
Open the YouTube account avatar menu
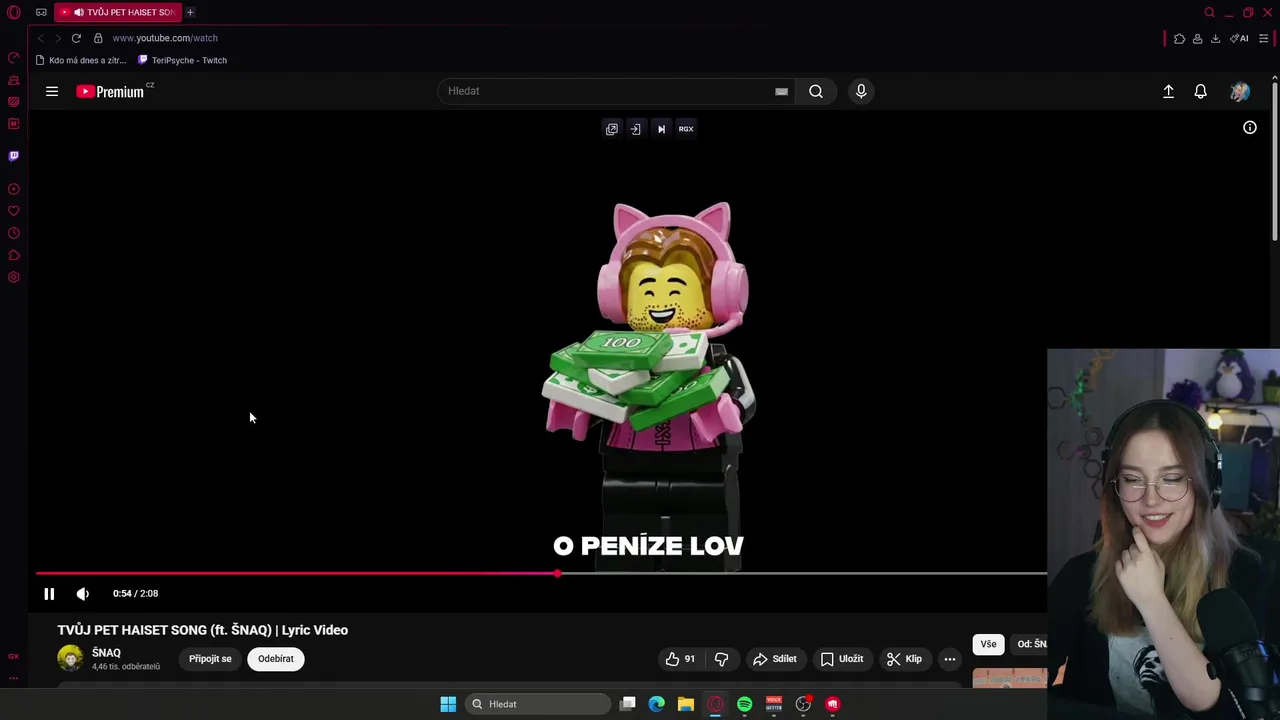click(1240, 91)
